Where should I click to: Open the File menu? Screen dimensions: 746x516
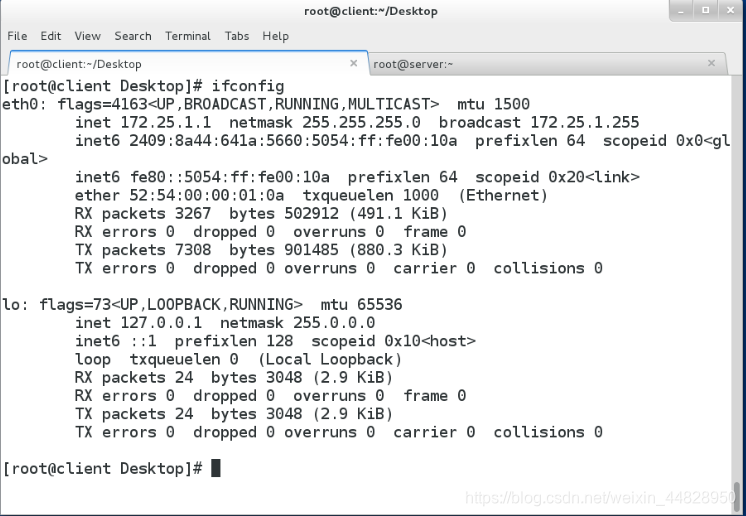pos(17,36)
